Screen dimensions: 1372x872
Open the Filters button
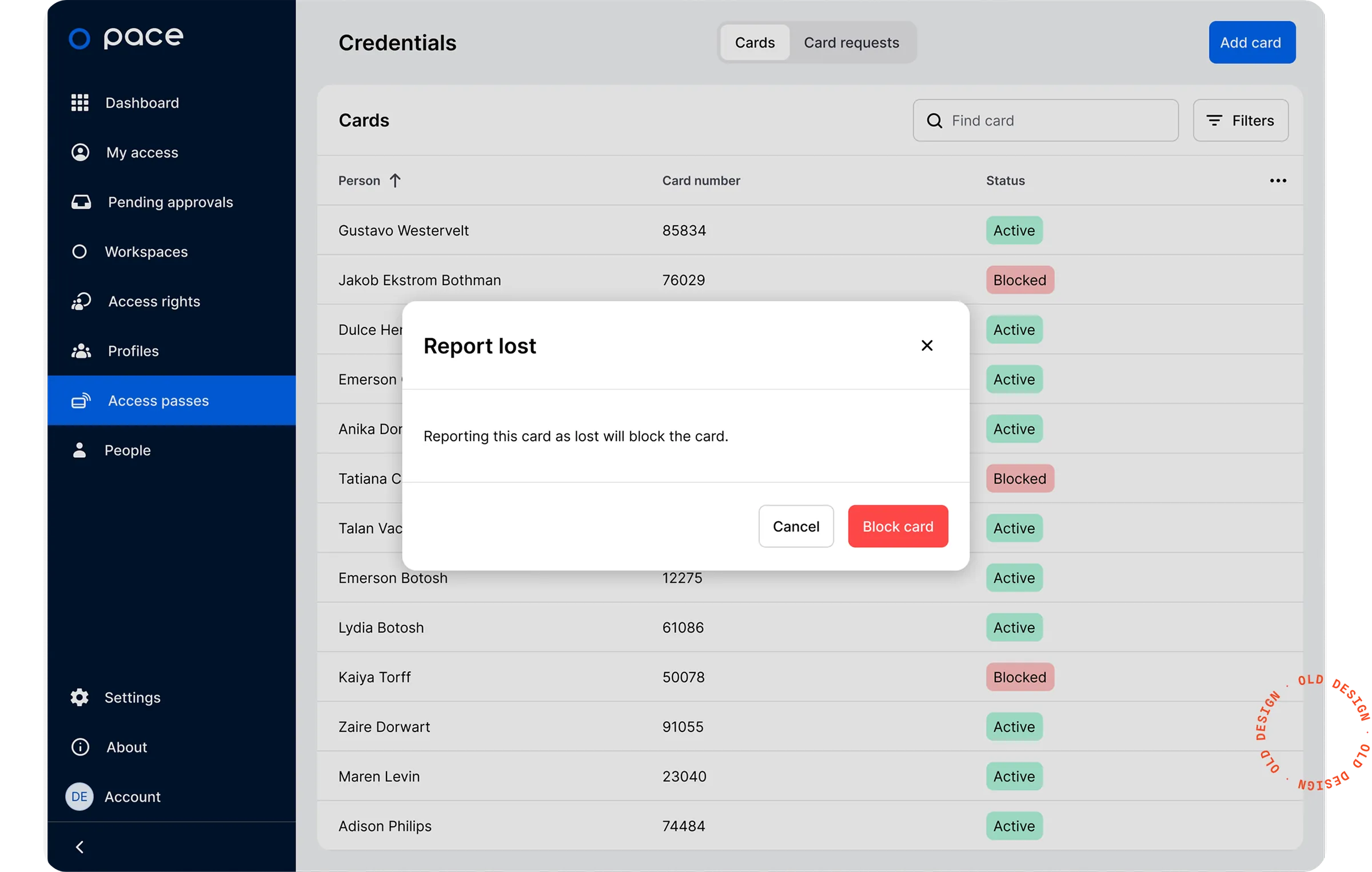coord(1240,121)
